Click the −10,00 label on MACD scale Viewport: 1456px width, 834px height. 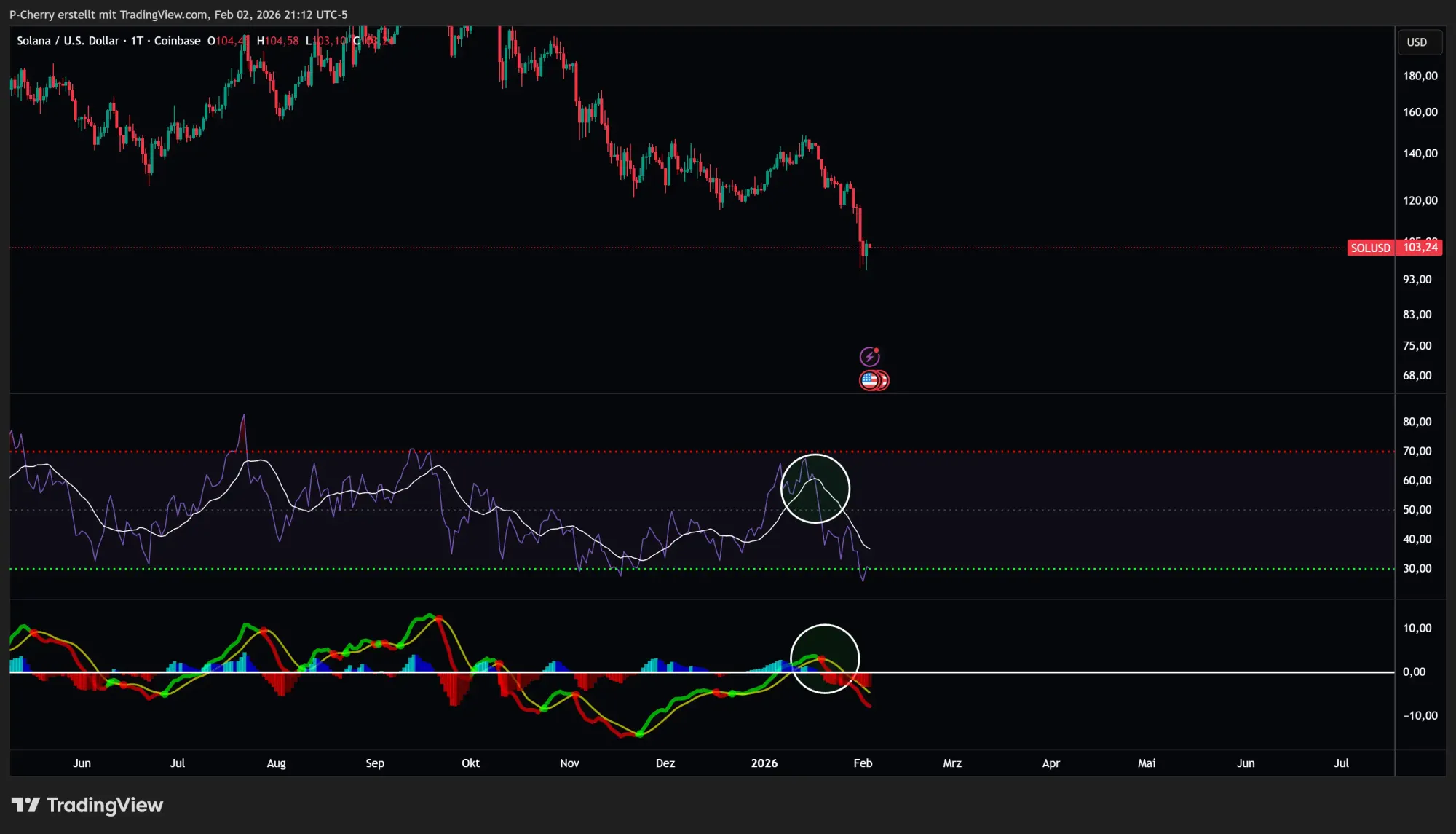pyautogui.click(x=1420, y=716)
